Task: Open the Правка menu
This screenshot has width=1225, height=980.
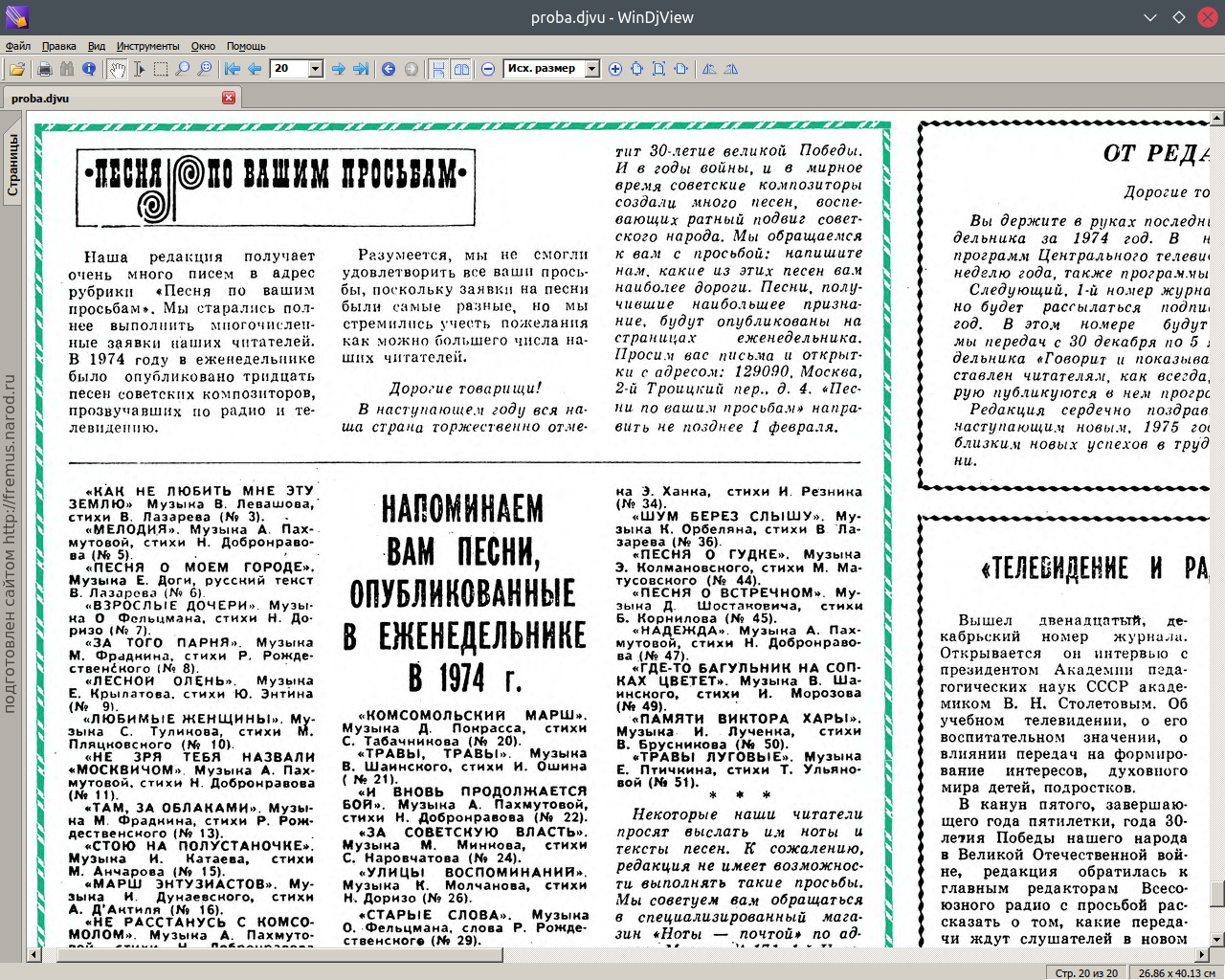Action: point(59,46)
